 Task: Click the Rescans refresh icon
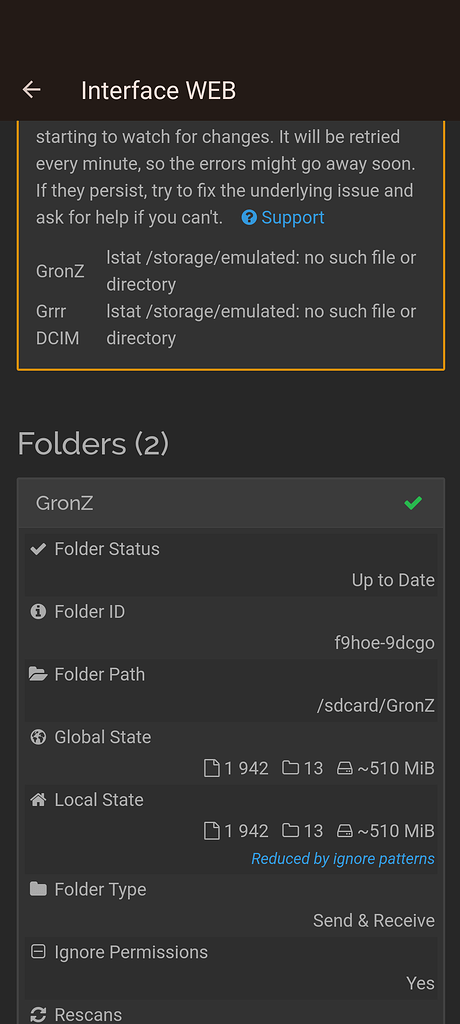[39, 1015]
